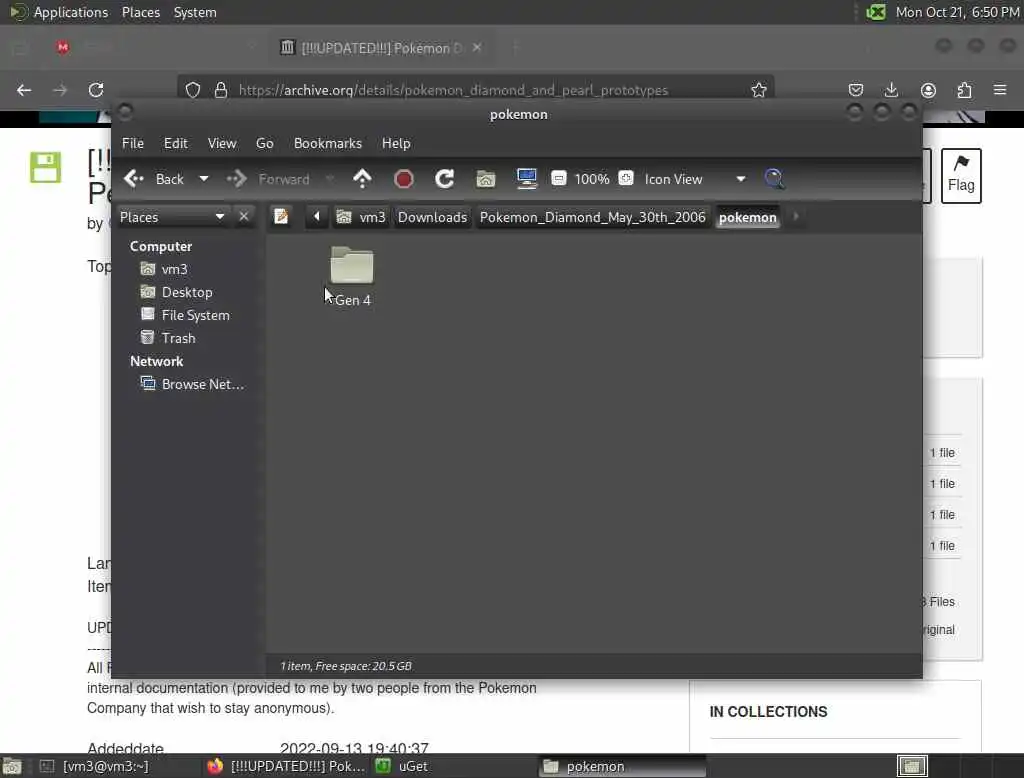The width and height of the screenshot is (1024, 778).
Task: Click the Firefox shield tracking protection icon
Action: [x=193, y=89]
